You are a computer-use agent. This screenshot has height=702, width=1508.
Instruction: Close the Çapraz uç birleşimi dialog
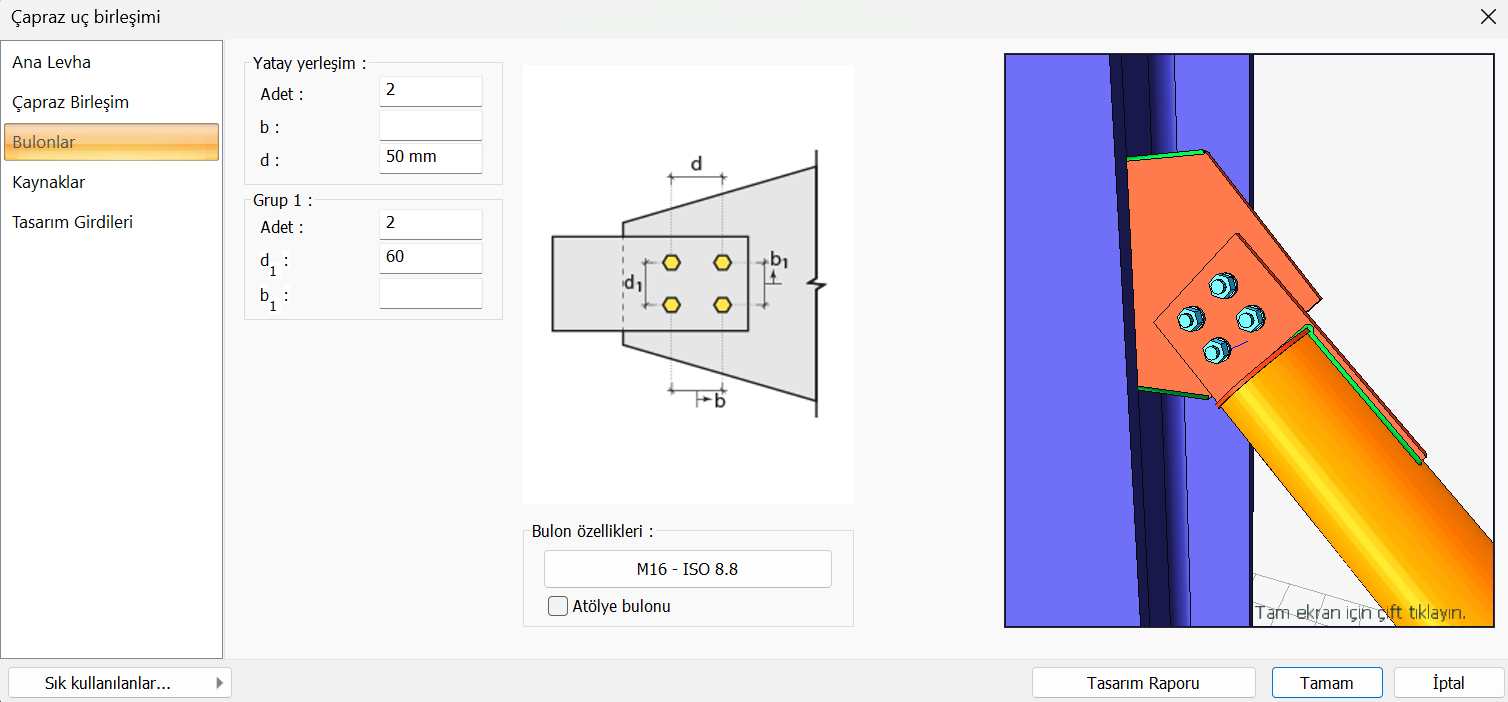coord(1487,16)
